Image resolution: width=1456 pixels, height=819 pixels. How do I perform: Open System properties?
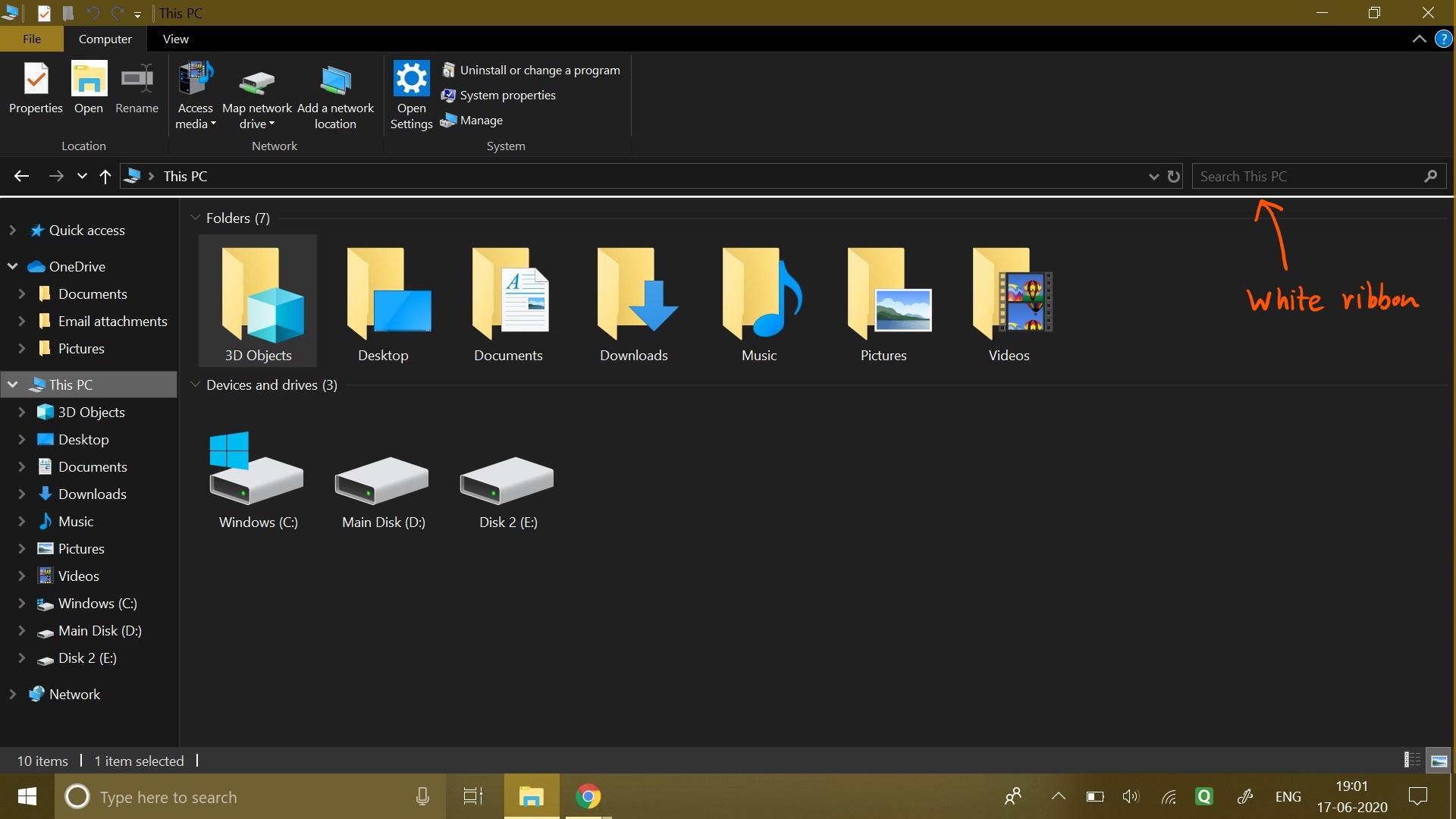coord(498,95)
